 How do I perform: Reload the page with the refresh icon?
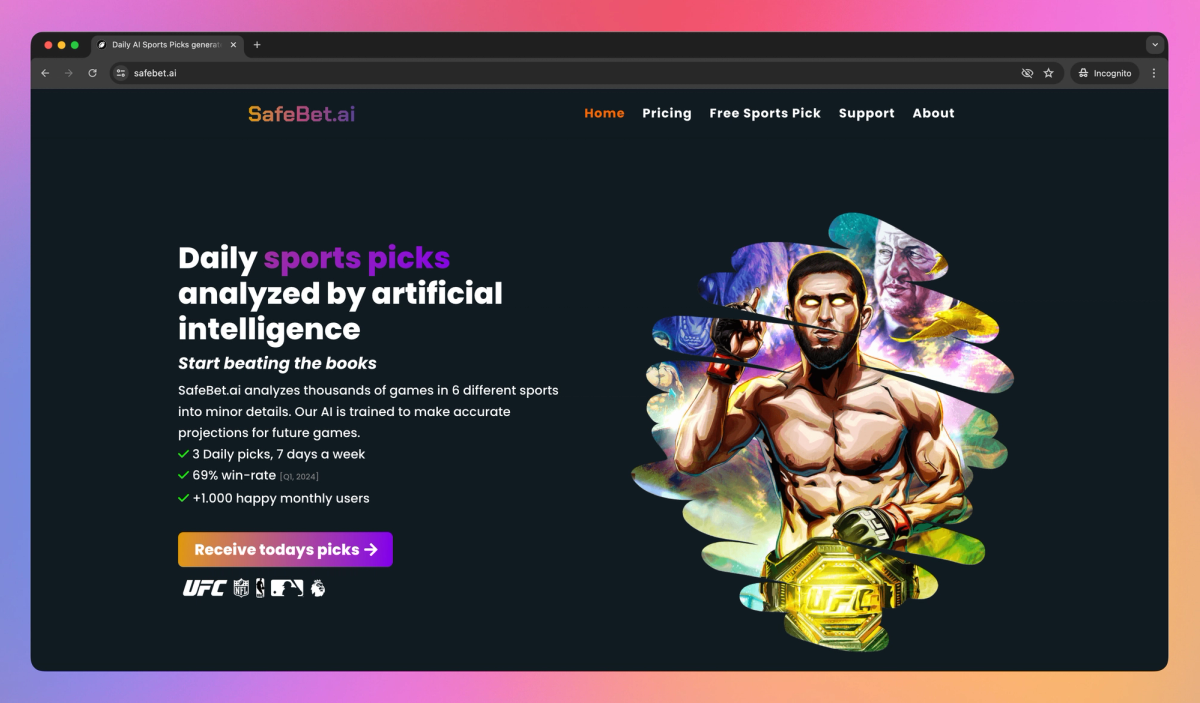click(92, 73)
